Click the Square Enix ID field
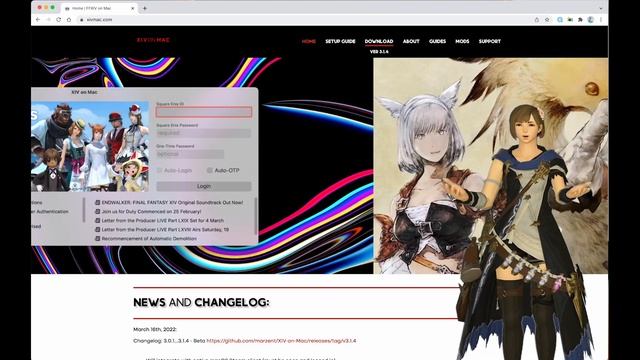The width and height of the screenshot is (640, 360). pyautogui.click(x=204, y=112)
